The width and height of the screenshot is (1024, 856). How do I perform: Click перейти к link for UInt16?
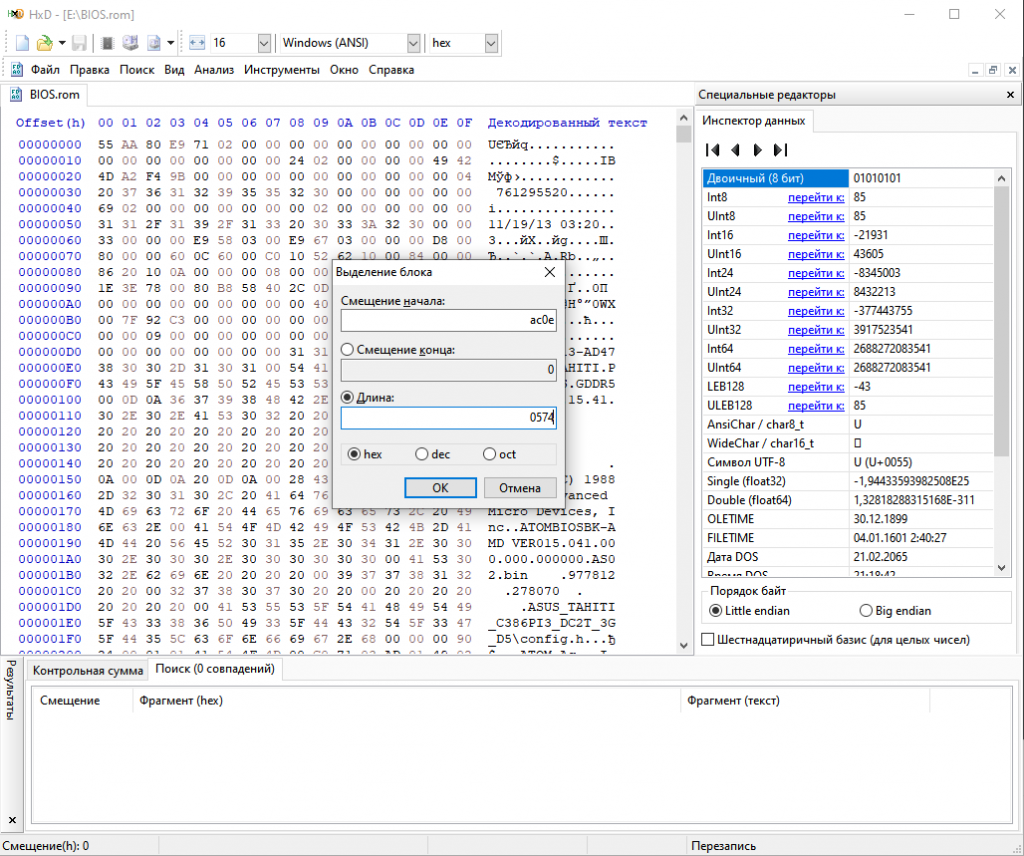[816, 254]
